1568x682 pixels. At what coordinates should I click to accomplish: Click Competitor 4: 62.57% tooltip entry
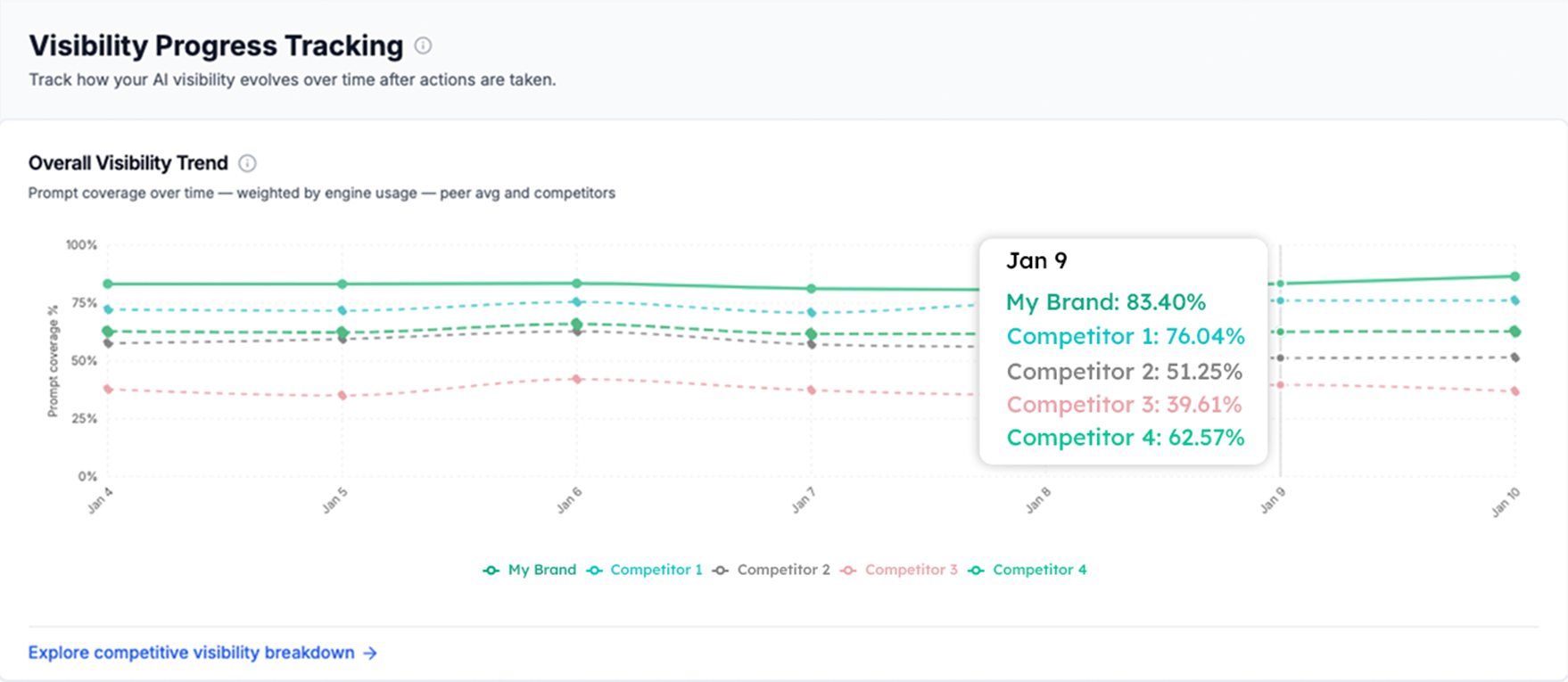1125,438
